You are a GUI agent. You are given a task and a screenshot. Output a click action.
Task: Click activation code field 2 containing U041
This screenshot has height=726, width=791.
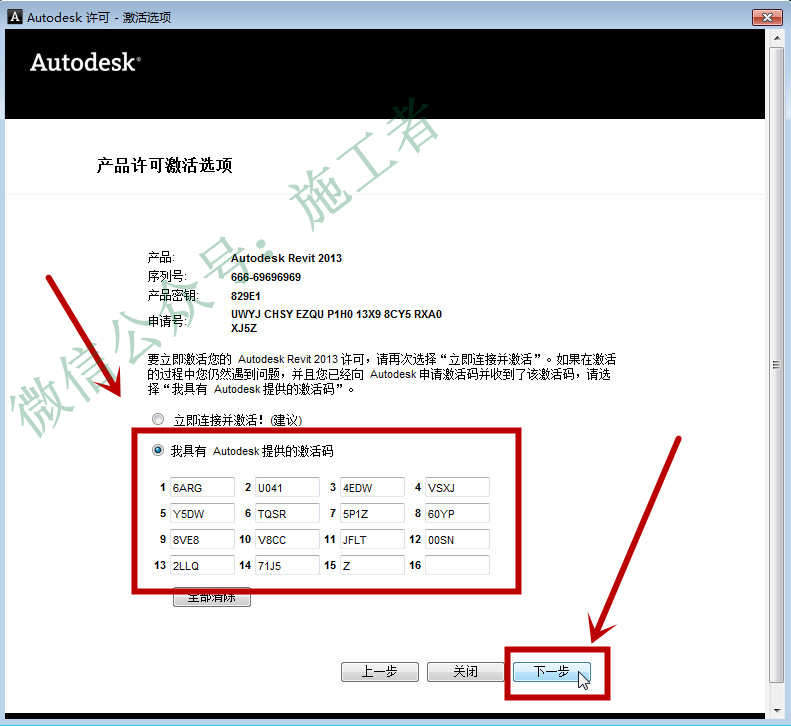point(287,487)
